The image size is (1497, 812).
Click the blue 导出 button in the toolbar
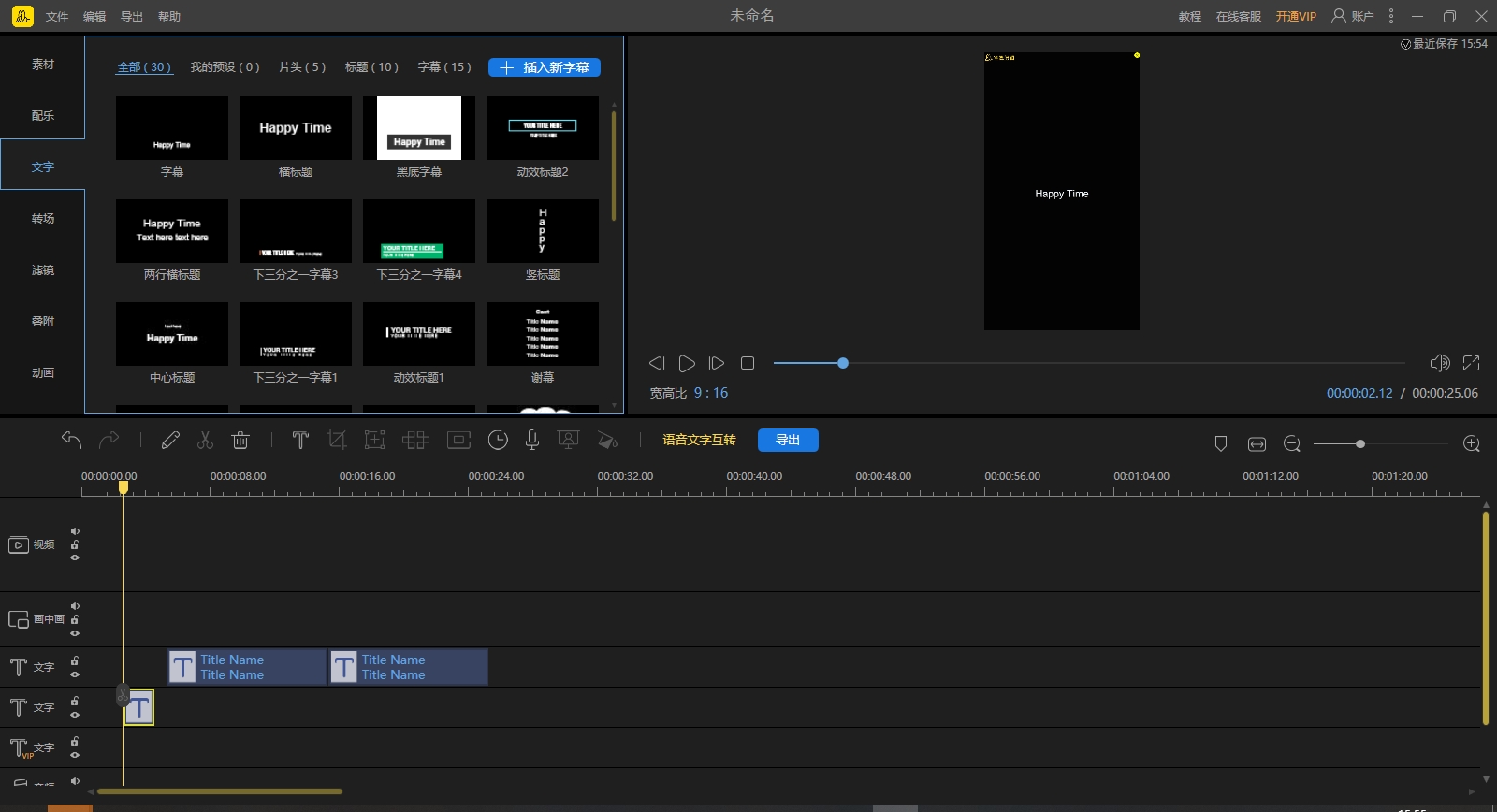788,440
